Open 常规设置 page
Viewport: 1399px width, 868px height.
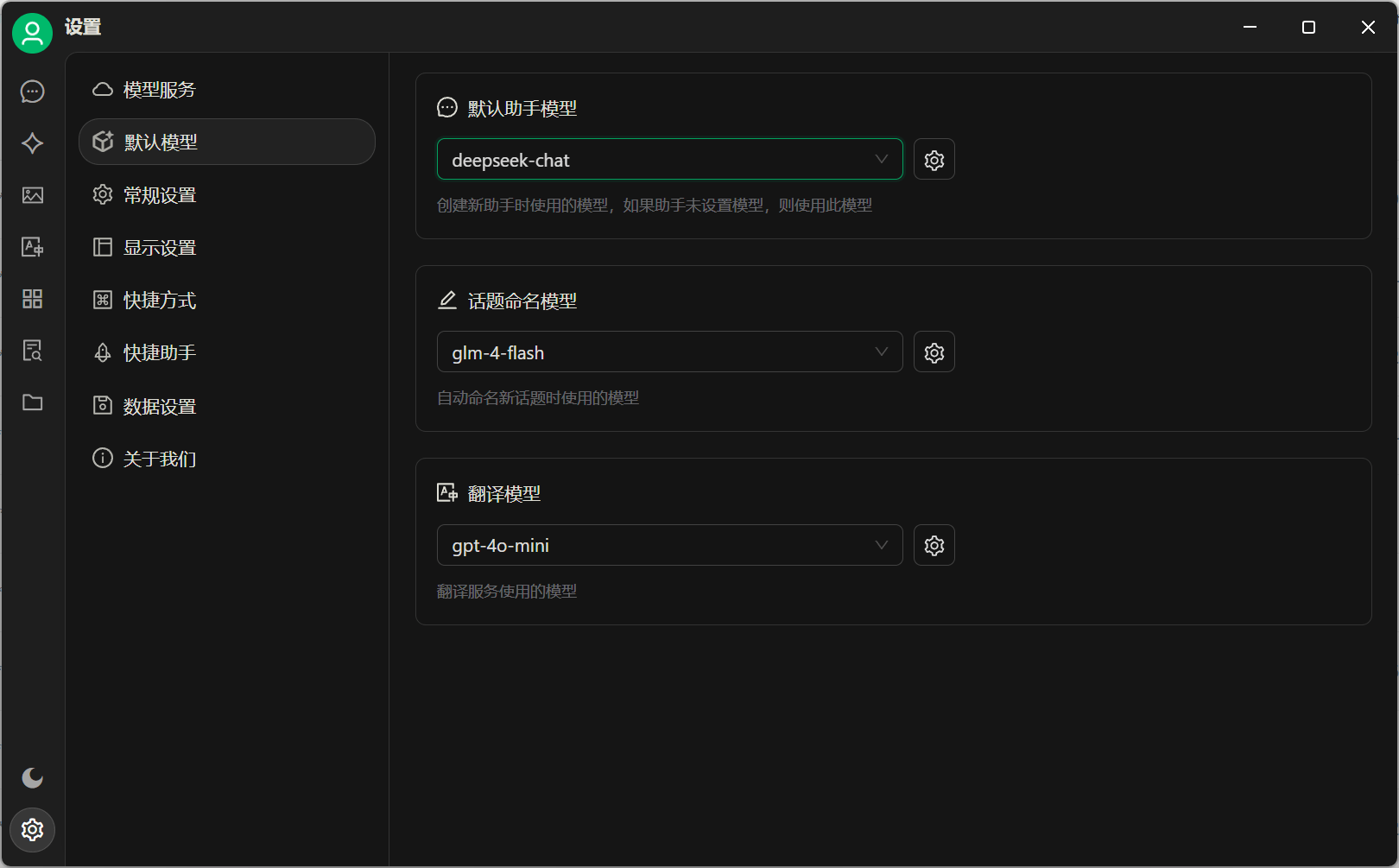point(227,195)
